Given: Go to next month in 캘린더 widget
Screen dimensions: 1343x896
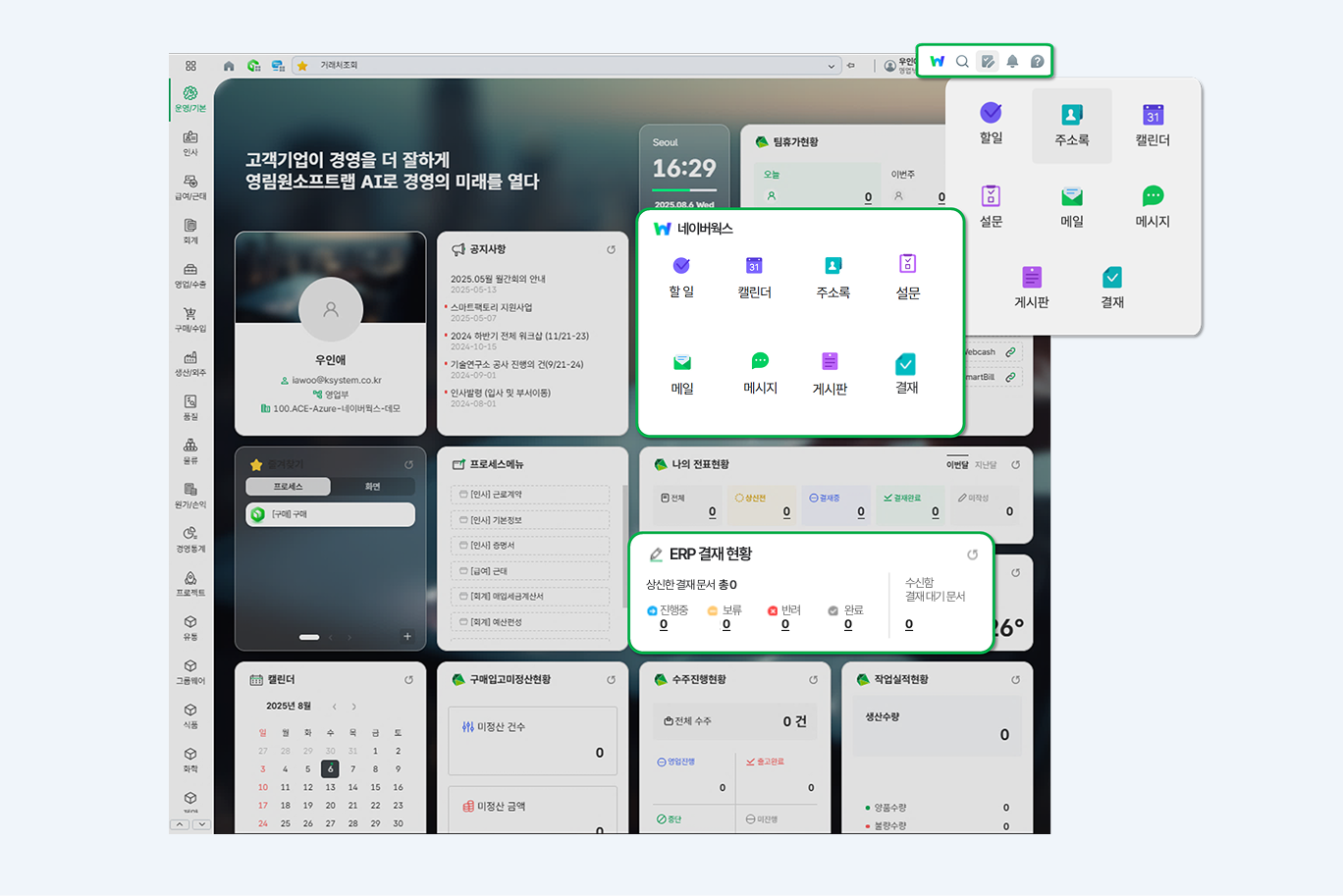Looking at the screenshot, I should [x=354, y=707].
